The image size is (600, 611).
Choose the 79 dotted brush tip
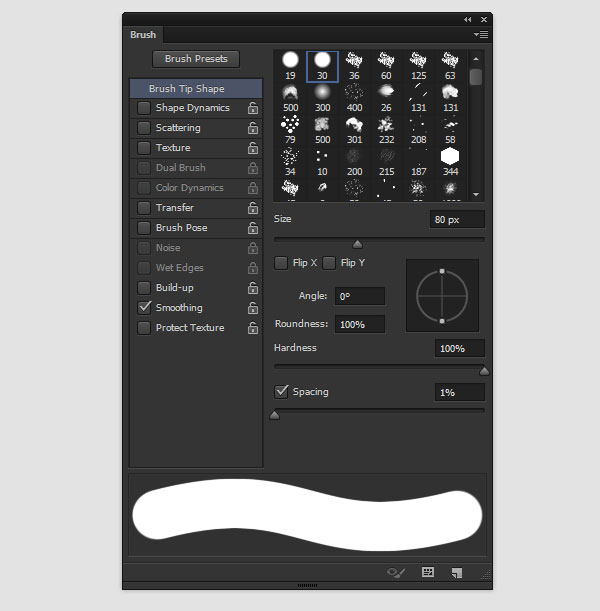click(290, 130)
